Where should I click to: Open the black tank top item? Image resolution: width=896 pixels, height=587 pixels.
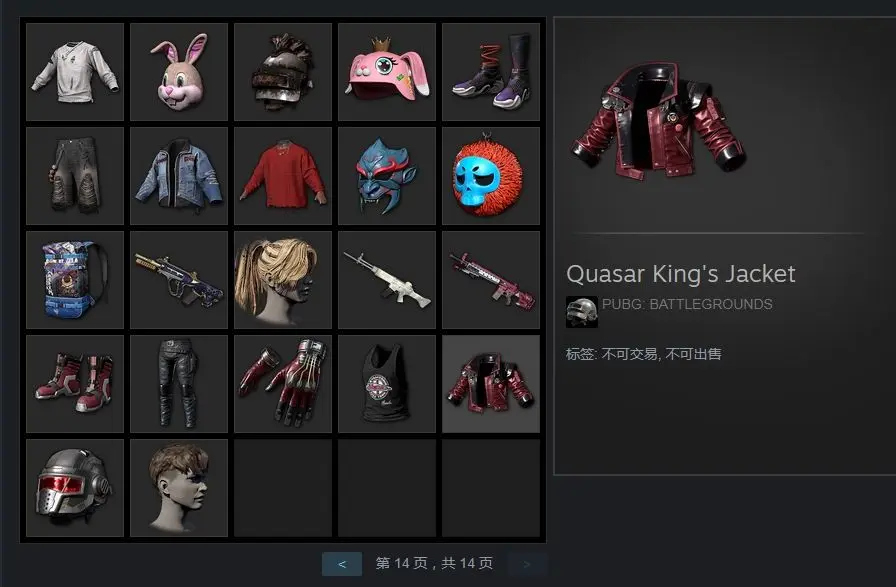(387, 384)
